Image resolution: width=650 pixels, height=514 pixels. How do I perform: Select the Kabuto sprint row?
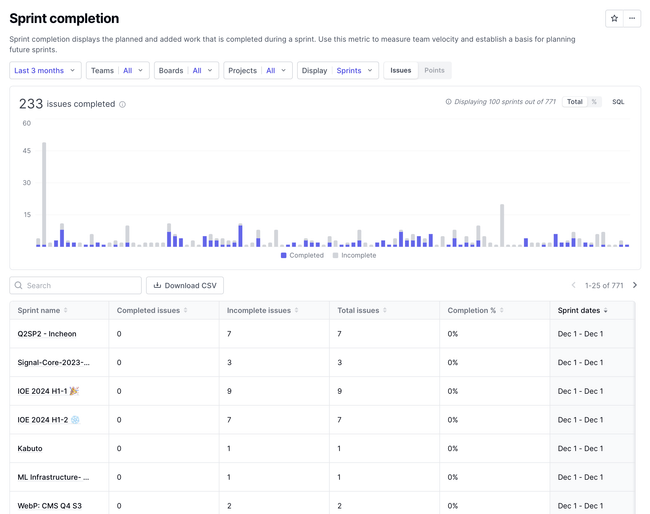tap(322, 448)
